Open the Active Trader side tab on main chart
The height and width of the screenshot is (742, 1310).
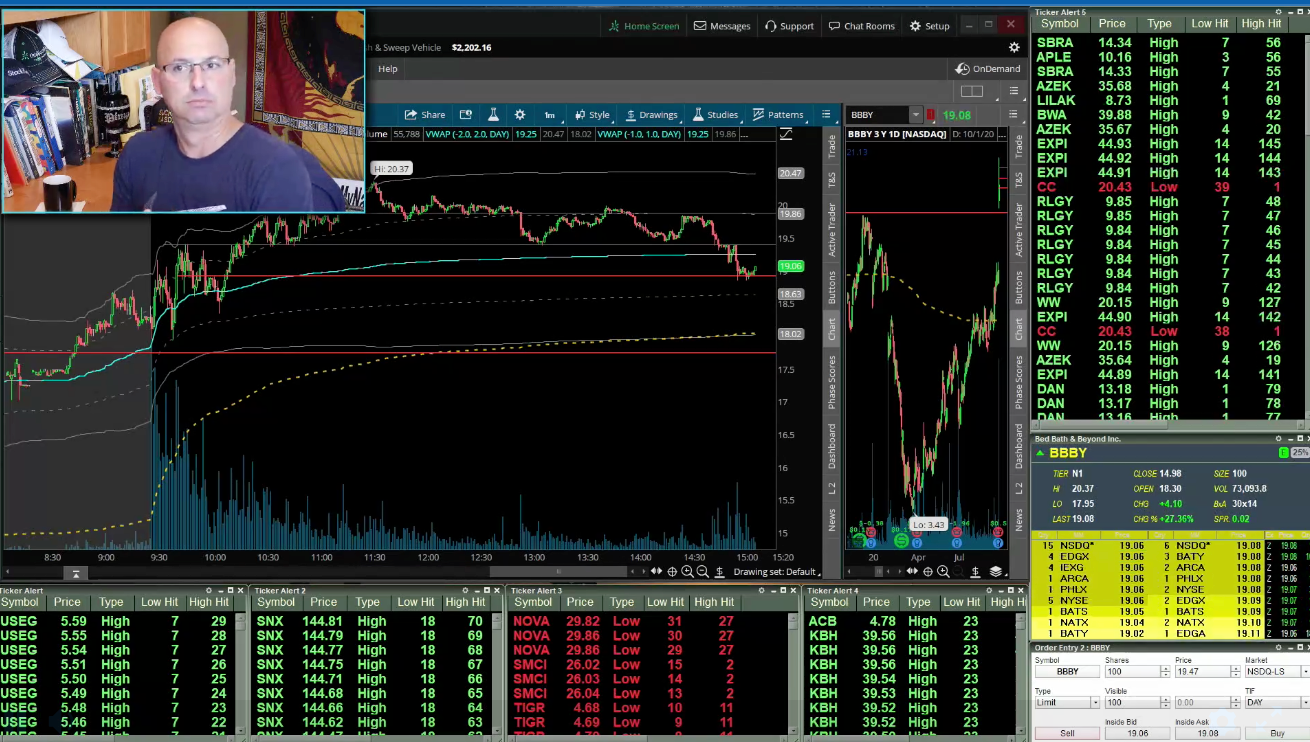pyautogui.click(x=831, y=228)
